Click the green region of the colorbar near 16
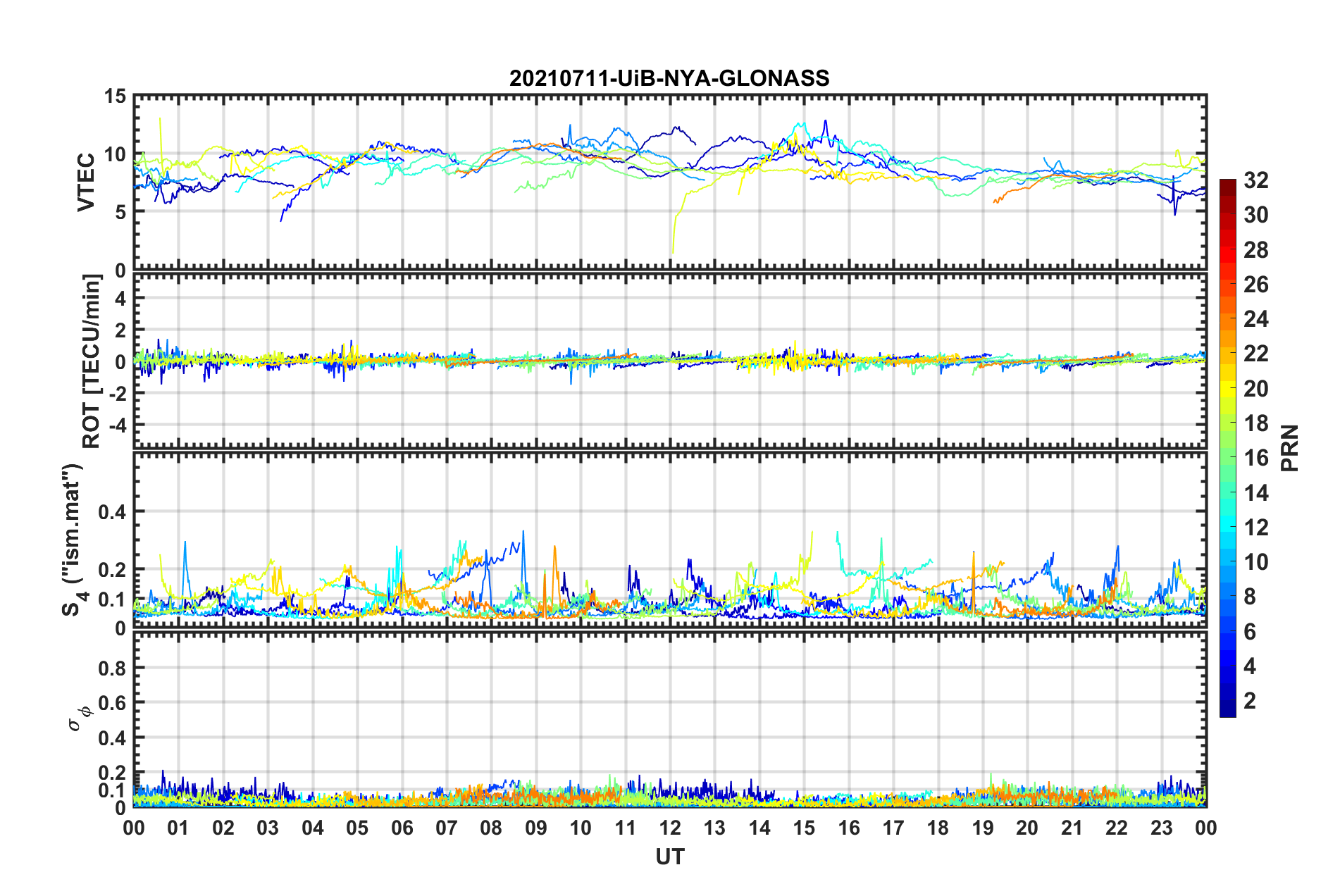The width and height of the screenshot is (1340, 896). 1227,456
